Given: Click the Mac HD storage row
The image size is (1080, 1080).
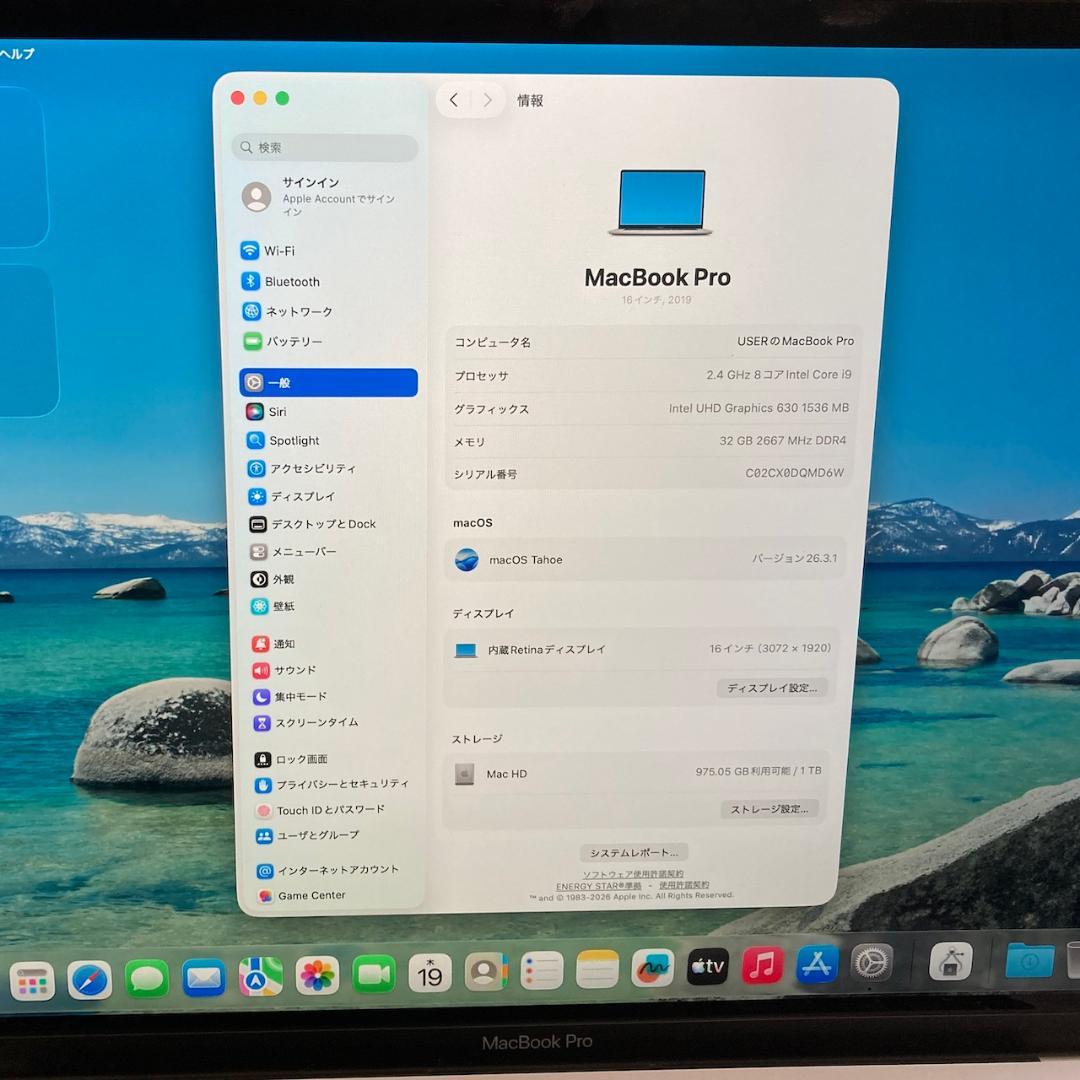Looking at the screenshot, I should point(637,773).
